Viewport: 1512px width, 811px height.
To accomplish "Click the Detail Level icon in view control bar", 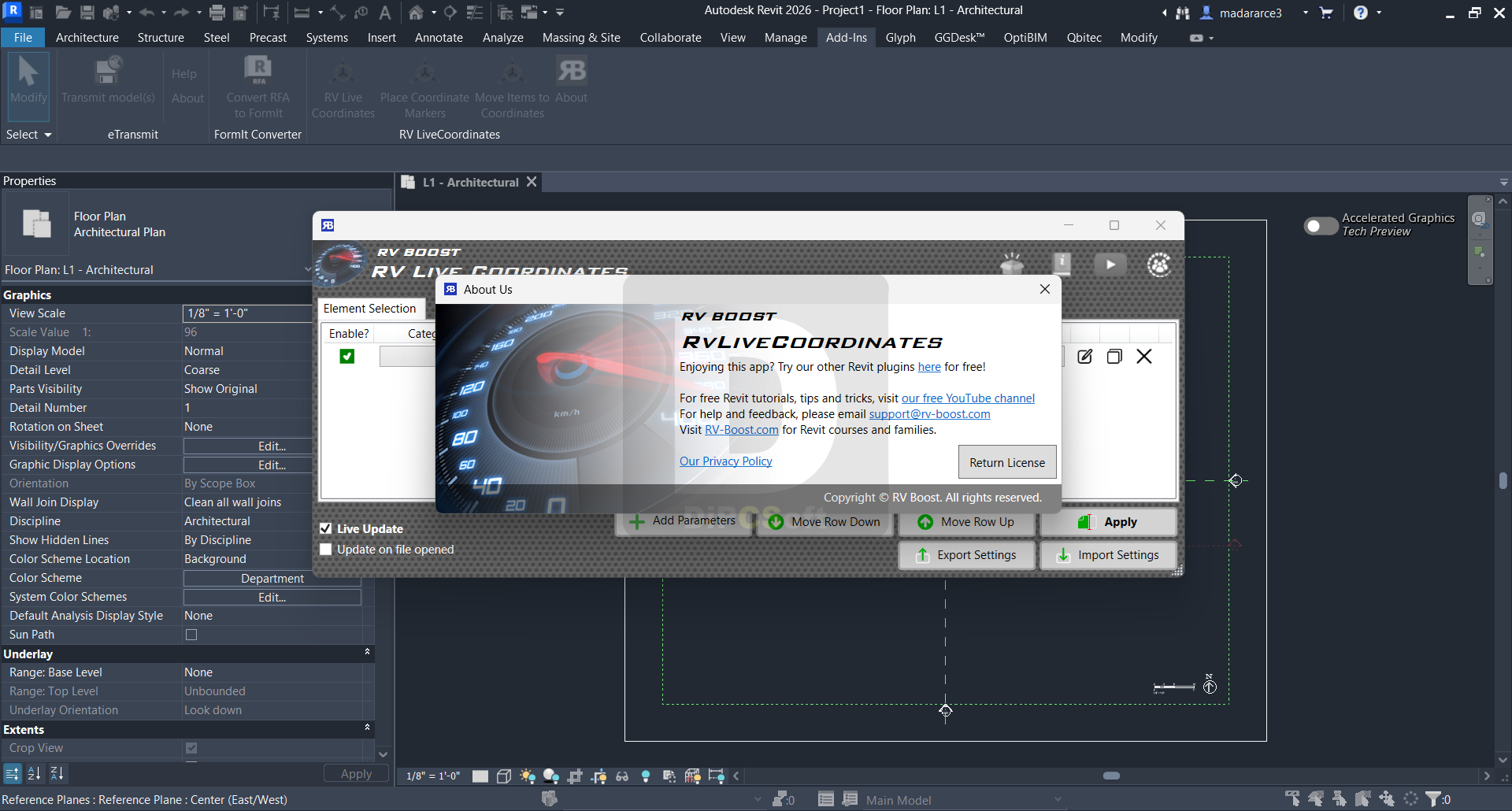I will (x=480, y=776).
